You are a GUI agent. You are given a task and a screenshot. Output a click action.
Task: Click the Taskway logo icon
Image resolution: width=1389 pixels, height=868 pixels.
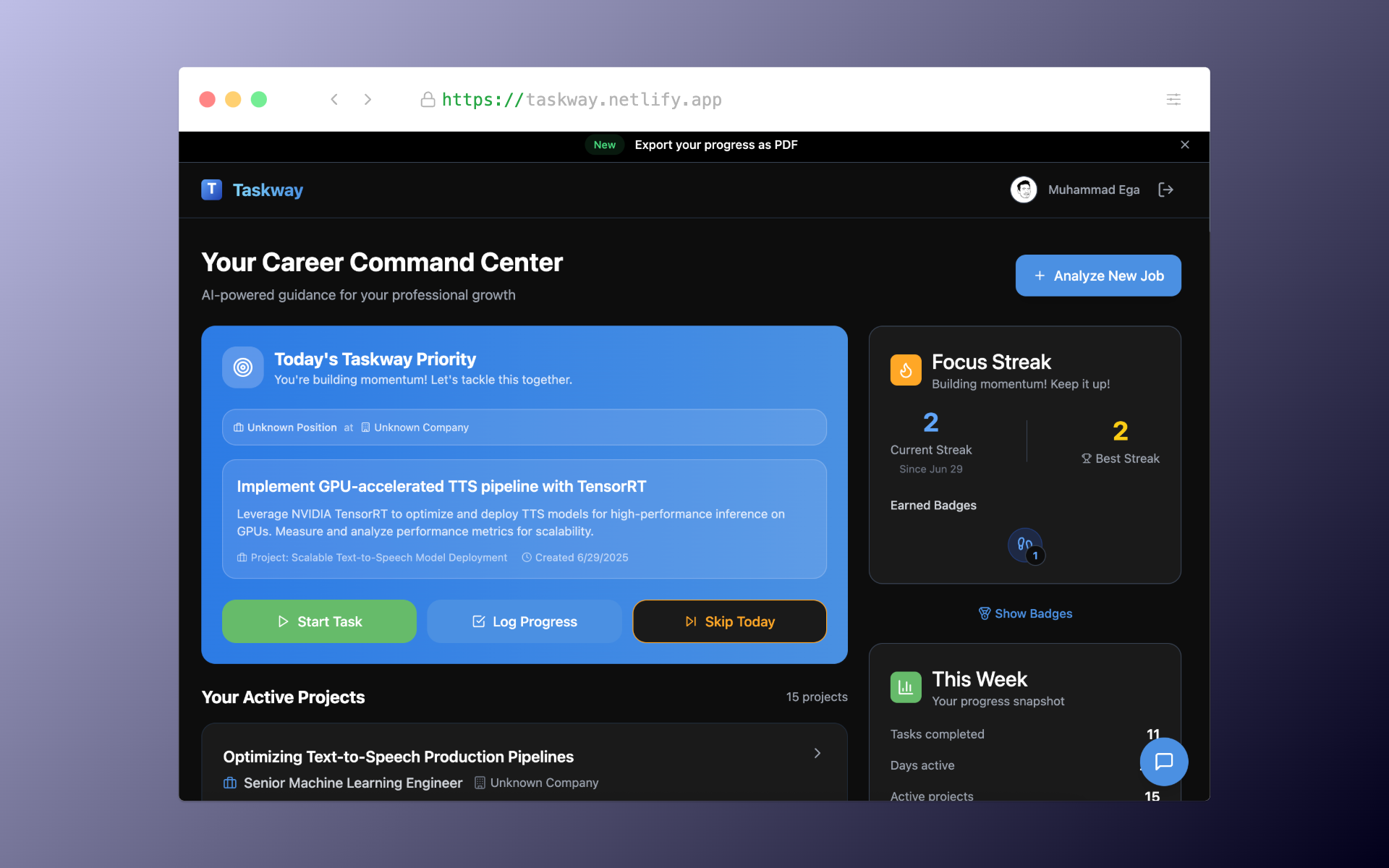[x=211, y=190]
